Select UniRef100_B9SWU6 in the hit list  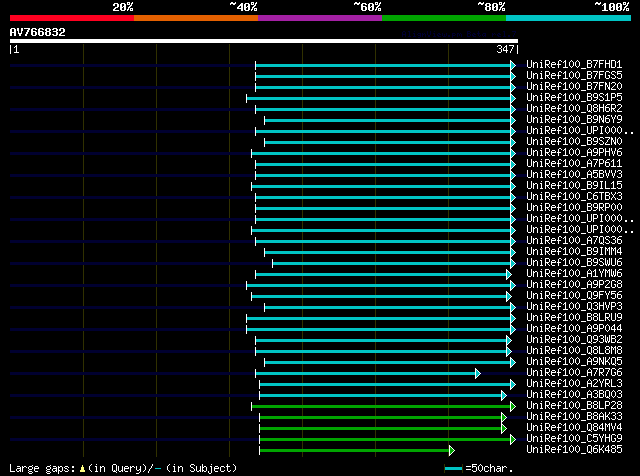pos(574,263)
